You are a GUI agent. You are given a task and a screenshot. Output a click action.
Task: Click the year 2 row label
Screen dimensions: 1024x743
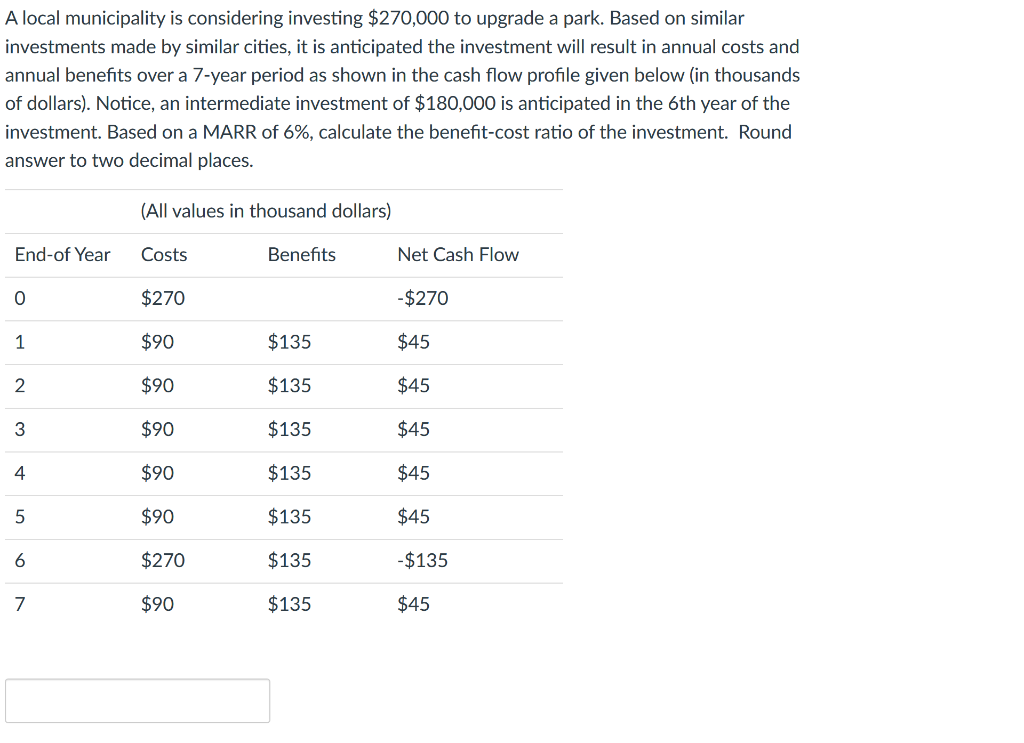(20, 386)
